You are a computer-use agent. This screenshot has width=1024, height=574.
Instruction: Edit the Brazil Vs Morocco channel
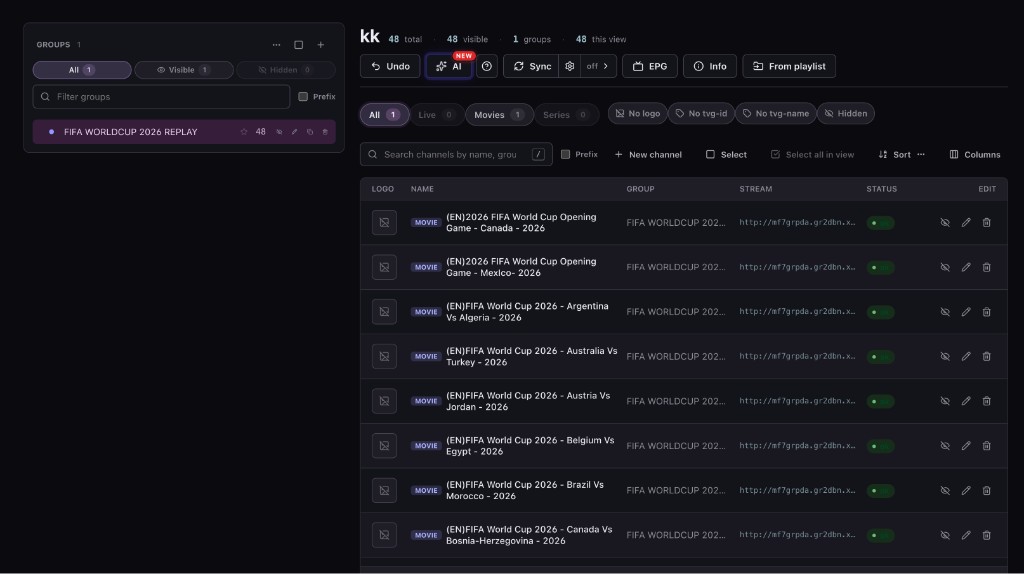966,490
